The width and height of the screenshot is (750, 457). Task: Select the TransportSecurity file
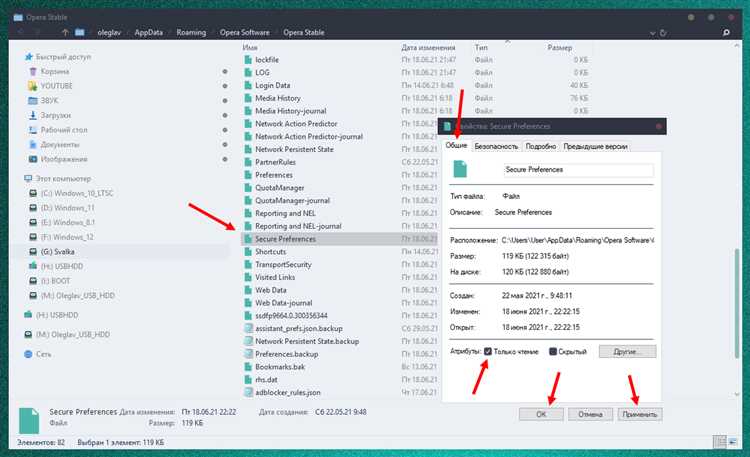point(283,265)
